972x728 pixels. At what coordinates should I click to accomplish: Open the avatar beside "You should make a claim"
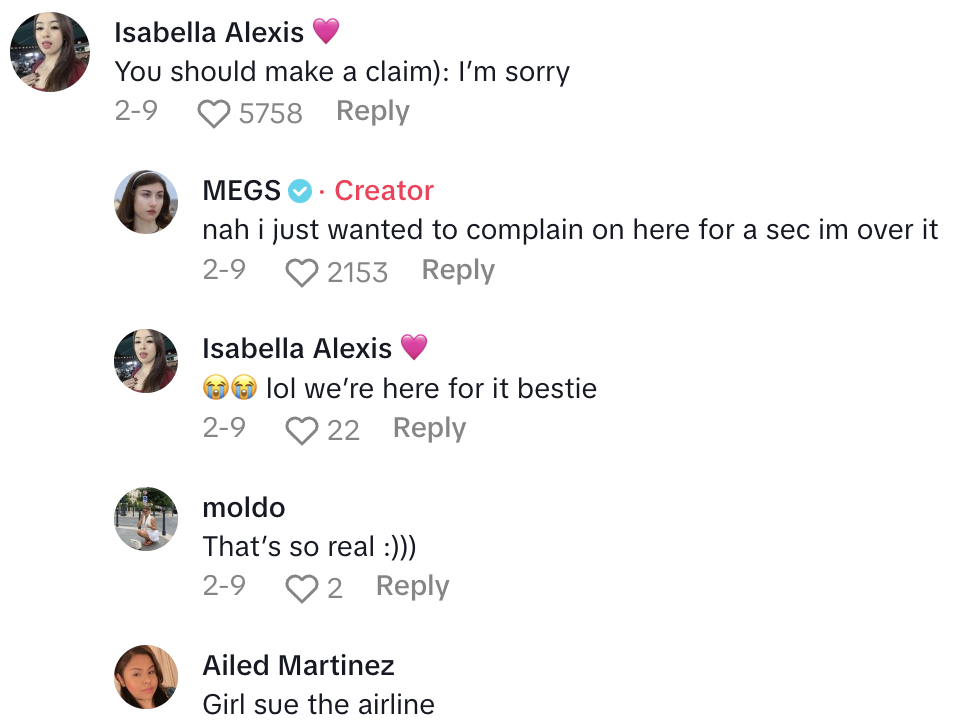[50, 52]
